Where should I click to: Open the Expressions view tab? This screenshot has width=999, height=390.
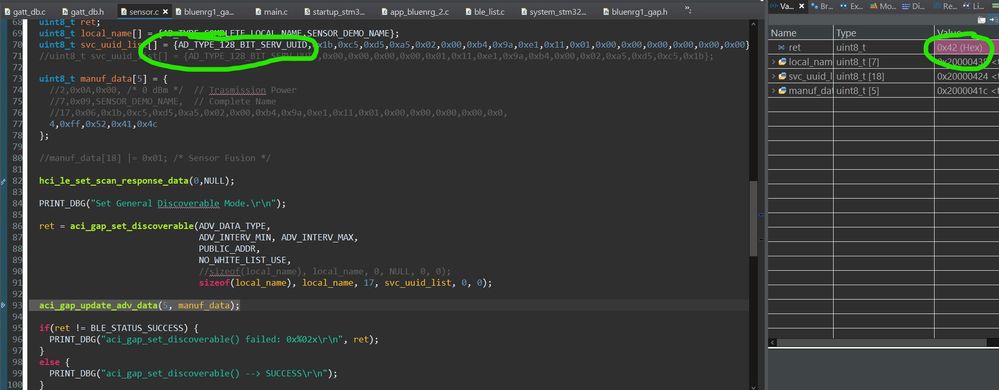point(851,6)
